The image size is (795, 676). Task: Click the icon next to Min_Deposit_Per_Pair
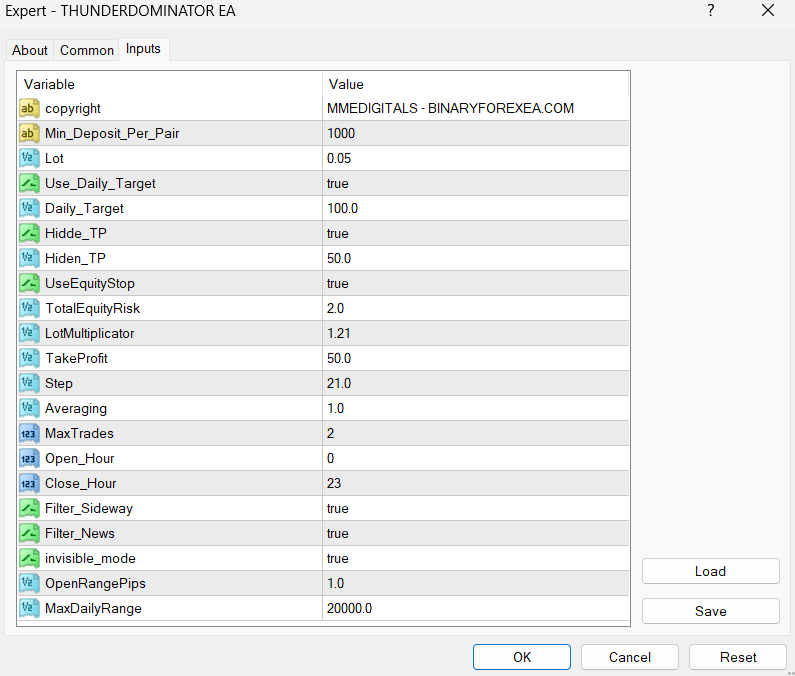(29, 133)
